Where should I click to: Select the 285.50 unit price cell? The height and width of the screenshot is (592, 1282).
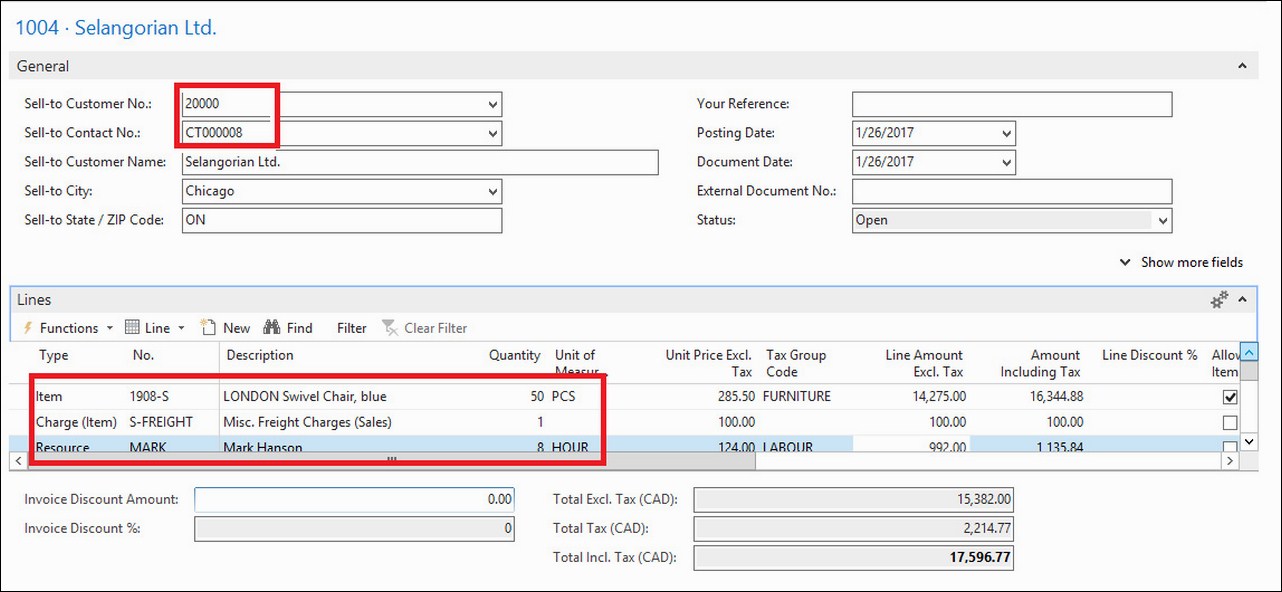(736, 396)
